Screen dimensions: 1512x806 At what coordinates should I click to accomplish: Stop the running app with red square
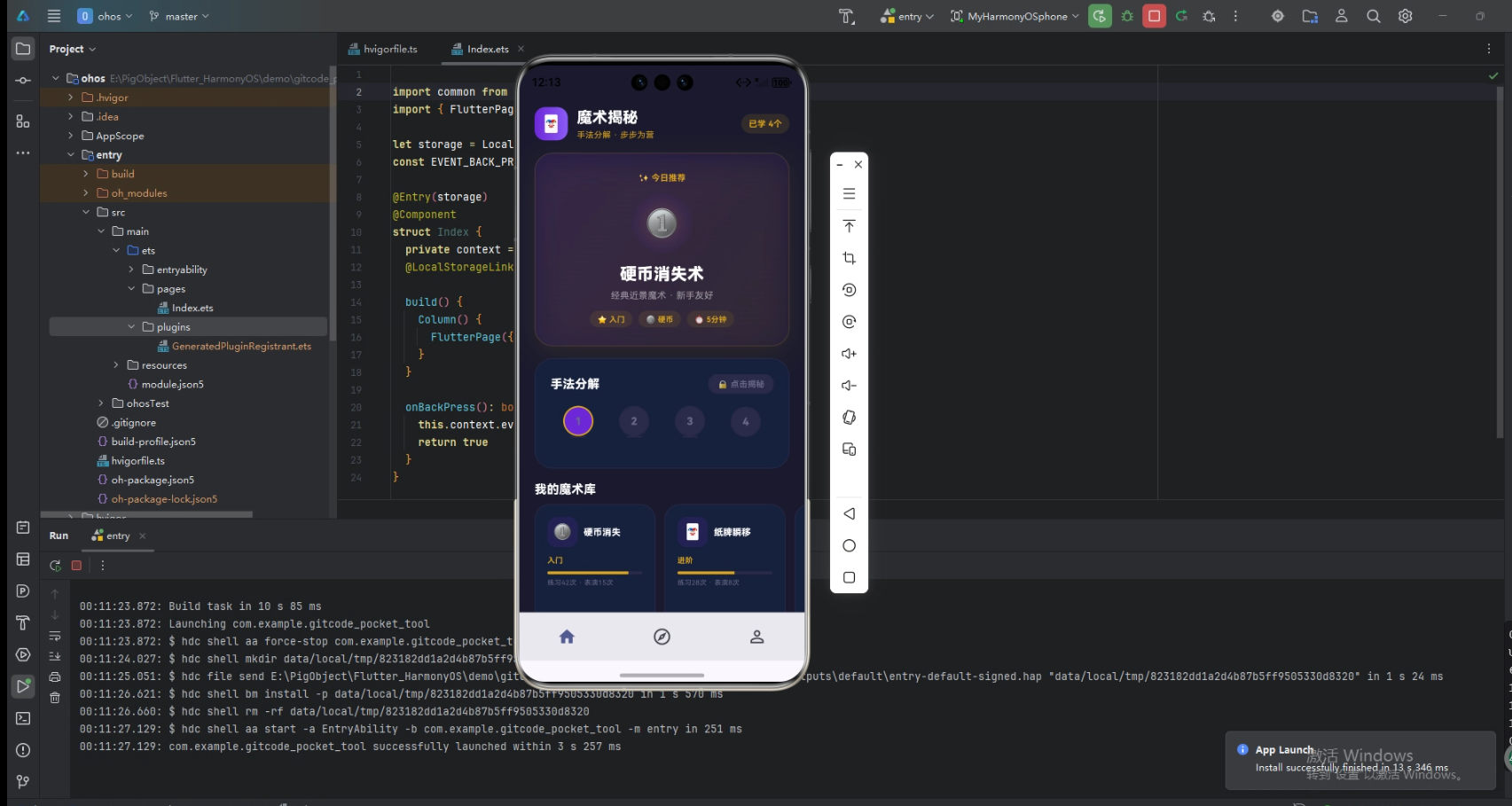[1154, 16]
